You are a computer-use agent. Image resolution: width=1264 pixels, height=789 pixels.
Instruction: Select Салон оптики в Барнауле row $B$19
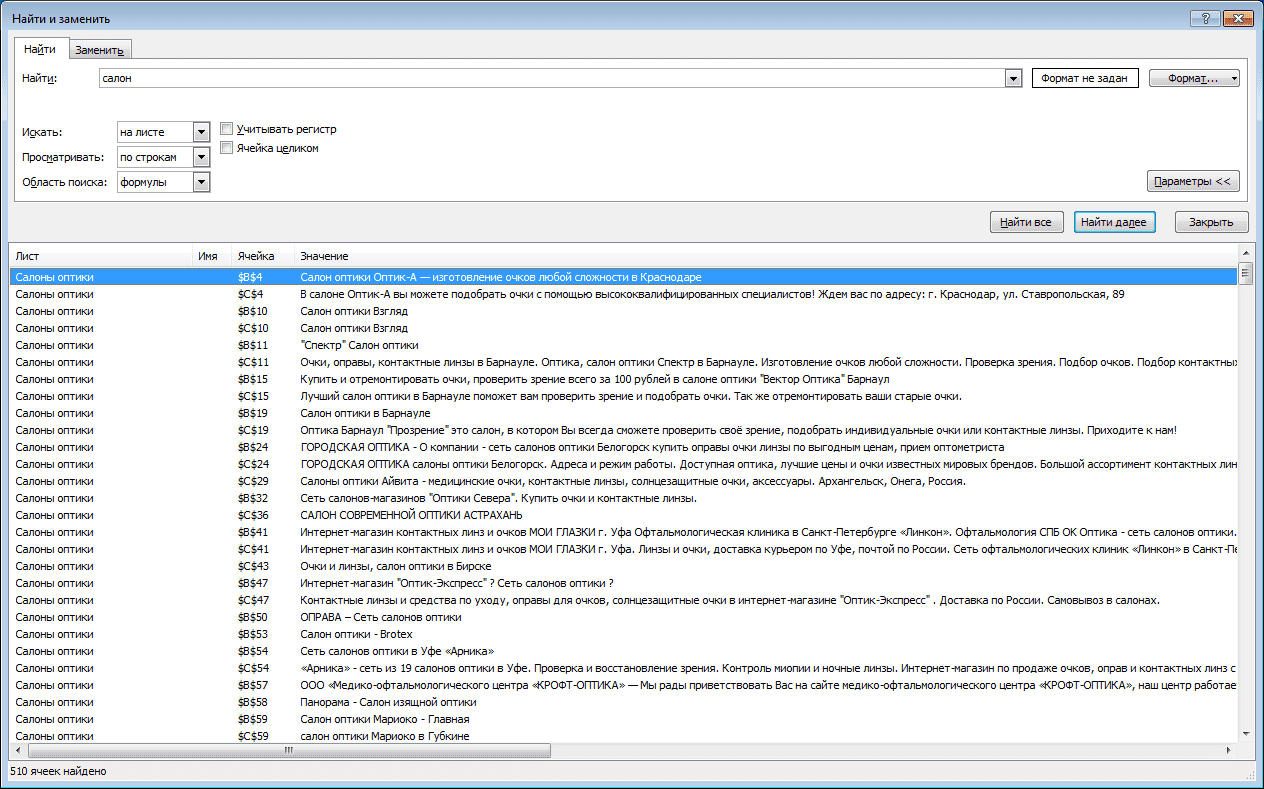pos(624,413)
